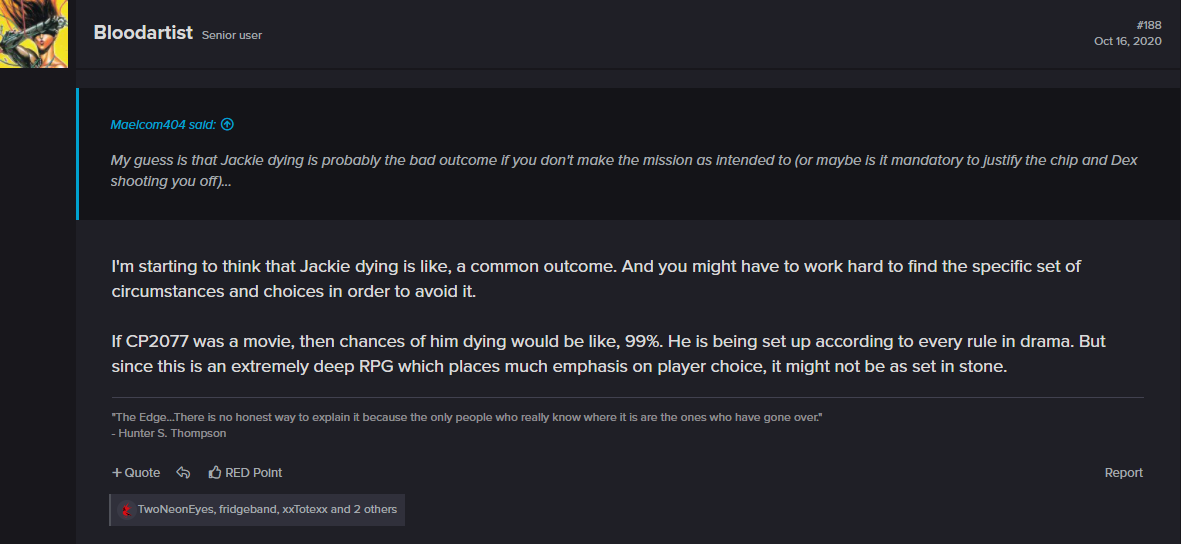Click the plus icon on the Quote button
The height and width of the screenshot is (544, 1181).
point(117,472)
